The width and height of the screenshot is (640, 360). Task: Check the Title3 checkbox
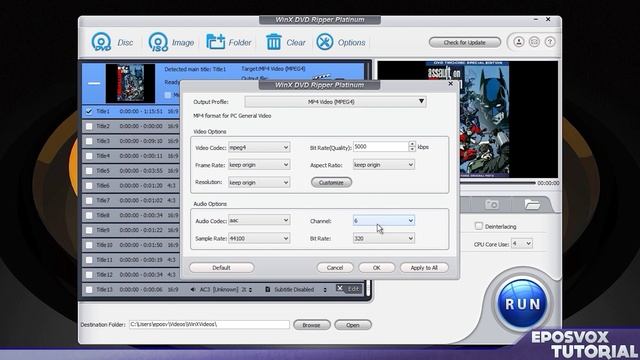click(x=89, y=141)
